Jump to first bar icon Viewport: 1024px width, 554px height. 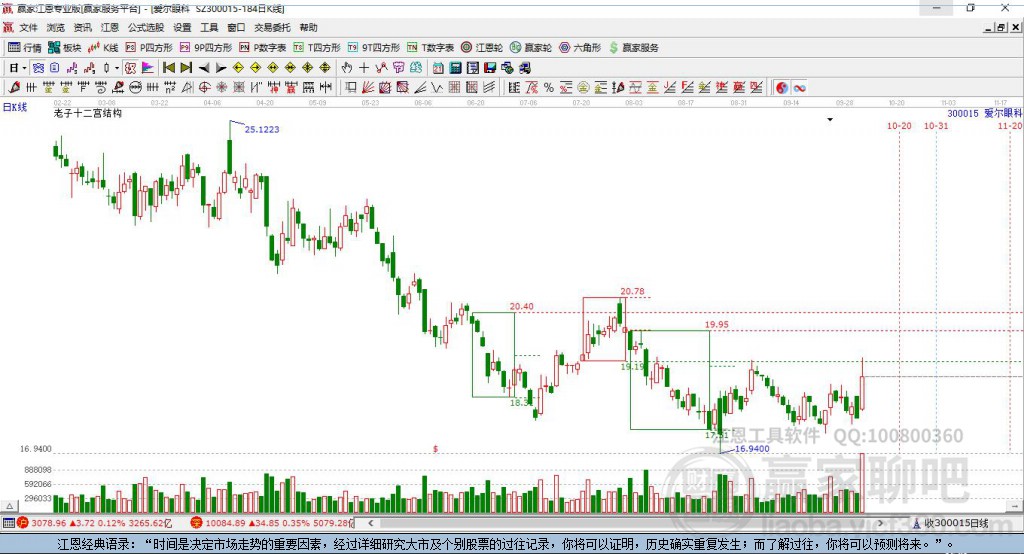tap(168, 68)
